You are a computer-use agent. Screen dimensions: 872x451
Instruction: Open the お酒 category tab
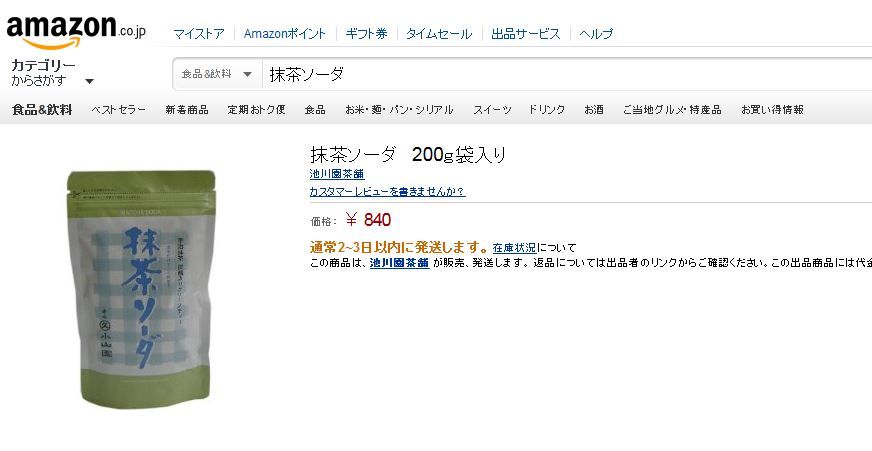(x=594, y=110)
